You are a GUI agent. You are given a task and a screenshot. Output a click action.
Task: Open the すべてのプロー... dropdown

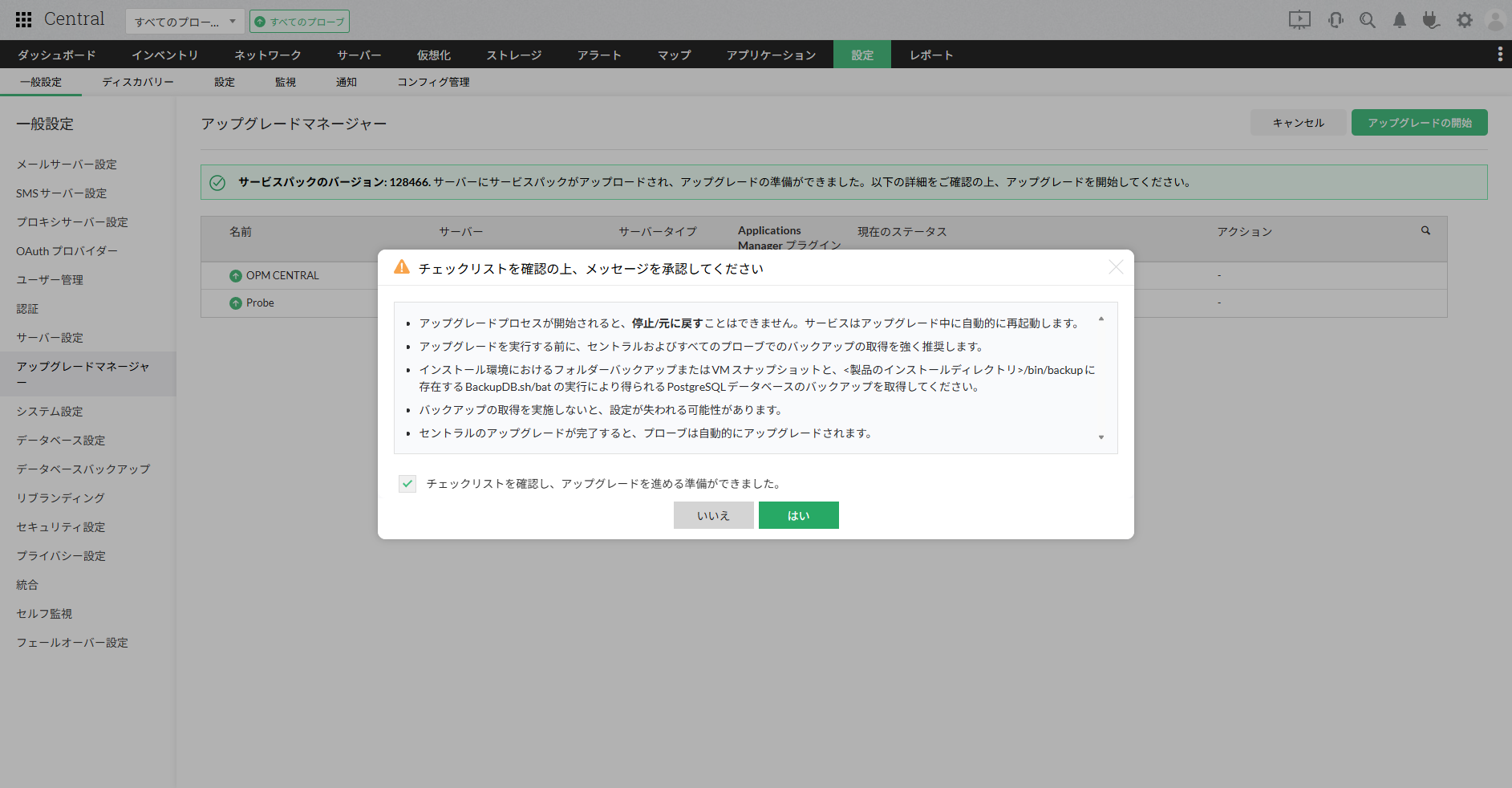pyautogui.click(x=184, y=22)
